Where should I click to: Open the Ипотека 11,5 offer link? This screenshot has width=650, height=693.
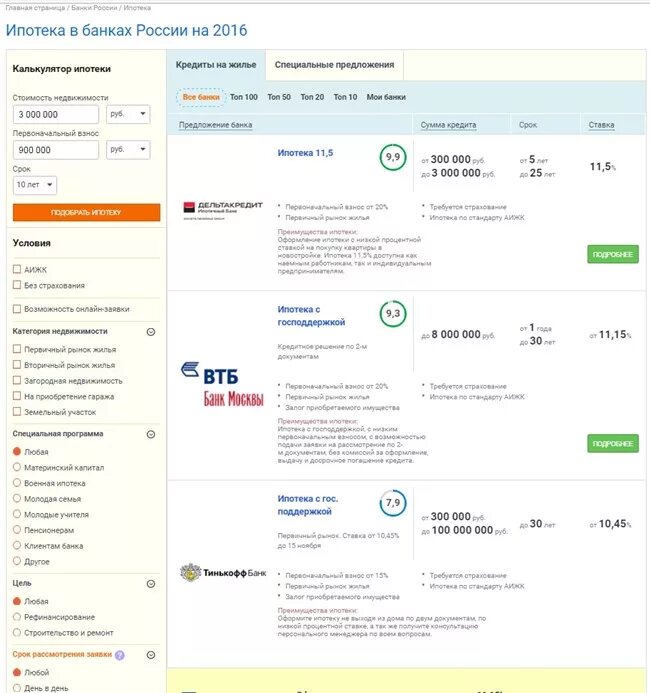[x=305, y=153]
